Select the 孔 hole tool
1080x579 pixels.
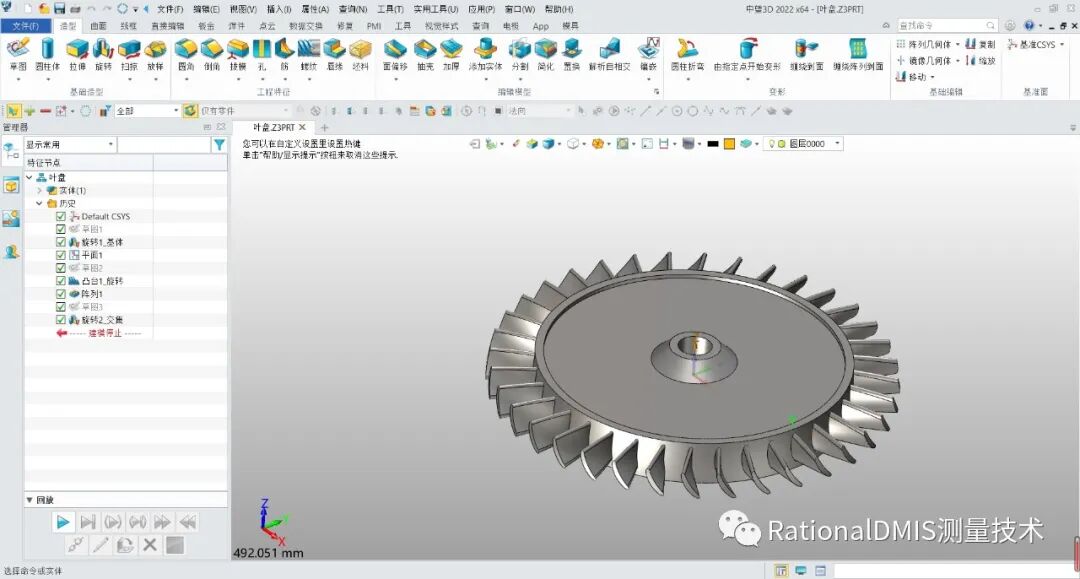click(x=262, y=55)
